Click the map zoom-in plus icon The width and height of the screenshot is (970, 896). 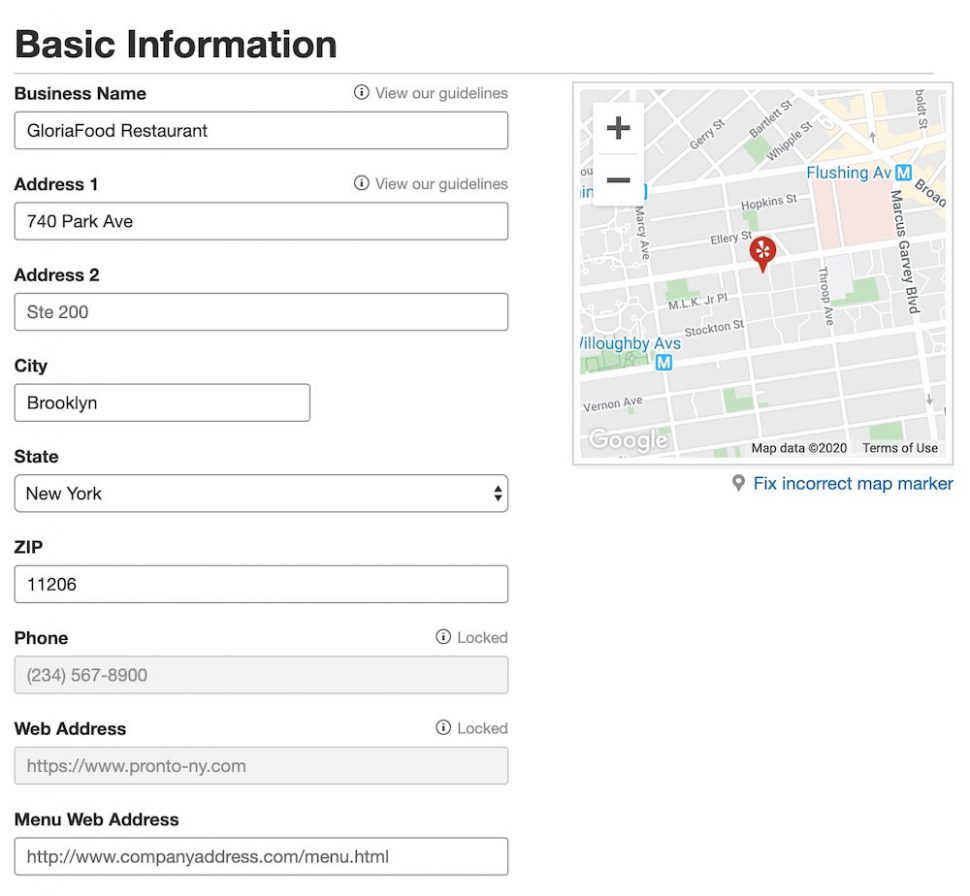click(x=618, y=127)
